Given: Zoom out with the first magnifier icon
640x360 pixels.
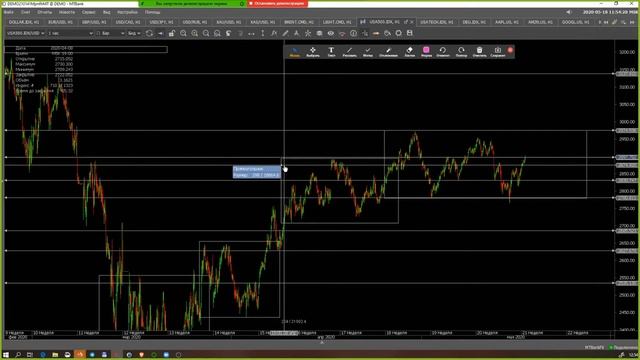Looking at the screenshot, I should coord(183,33).
